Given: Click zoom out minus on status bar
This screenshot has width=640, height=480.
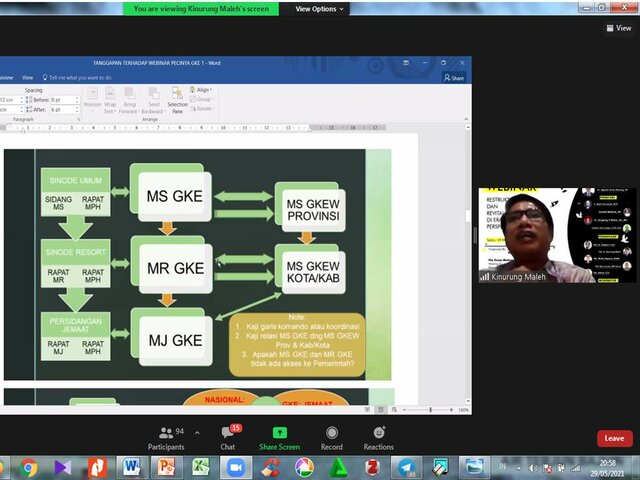Looking at the screenshot, I should (404, 409).
